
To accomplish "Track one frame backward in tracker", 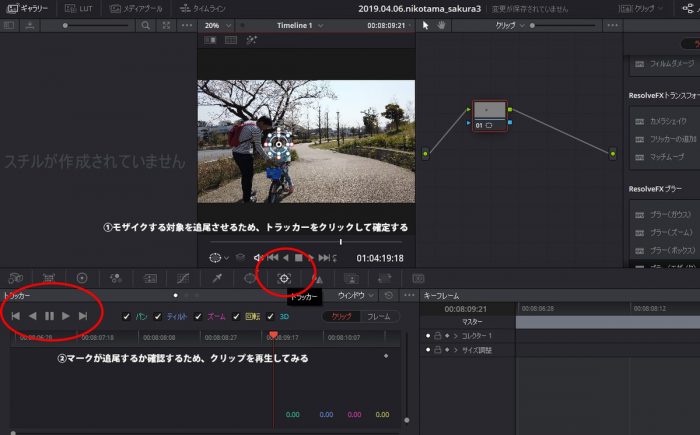I will [x=16, y=316].
